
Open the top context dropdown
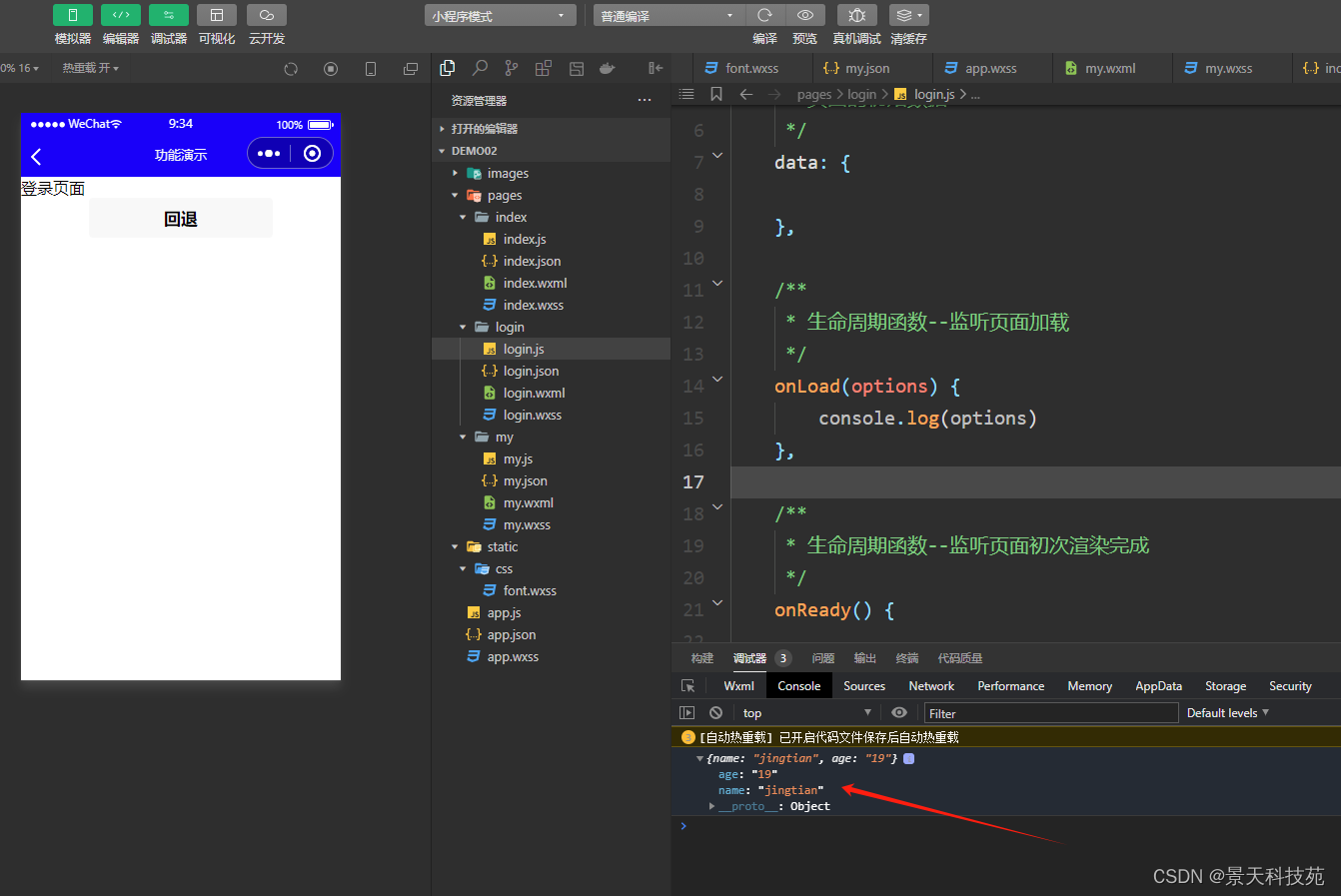point(806,712)
